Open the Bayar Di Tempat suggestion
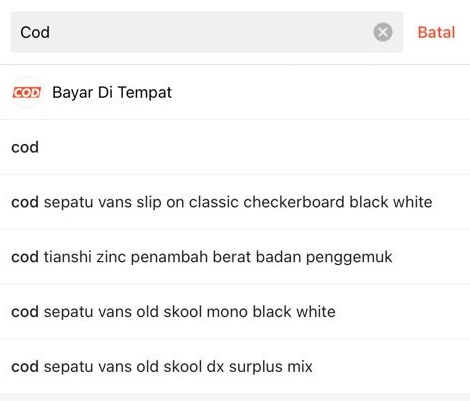Viewport: 470px width, 401px height. tap(235, 92)
